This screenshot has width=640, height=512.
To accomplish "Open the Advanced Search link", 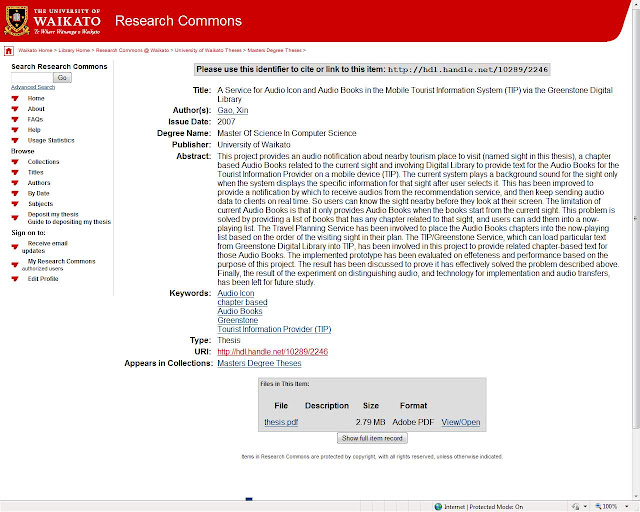I will point(33,87).
